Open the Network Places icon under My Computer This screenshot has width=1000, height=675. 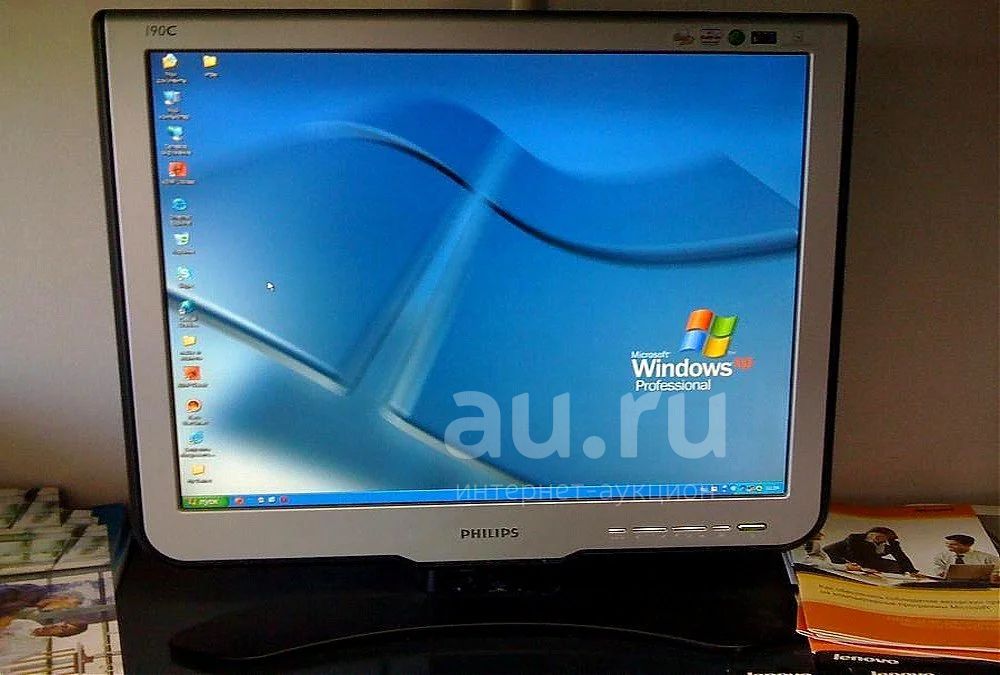click(175, 134)
